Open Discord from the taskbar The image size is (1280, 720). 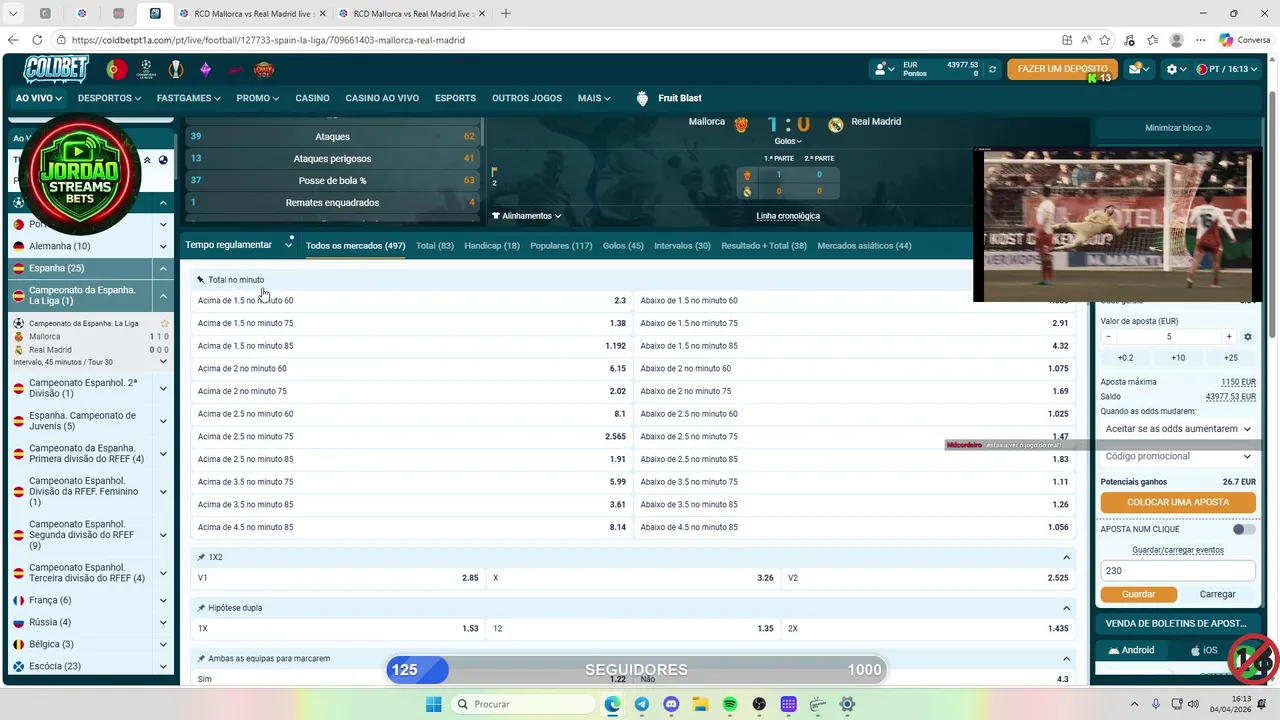pyautogui.click(x=671, y=704)
